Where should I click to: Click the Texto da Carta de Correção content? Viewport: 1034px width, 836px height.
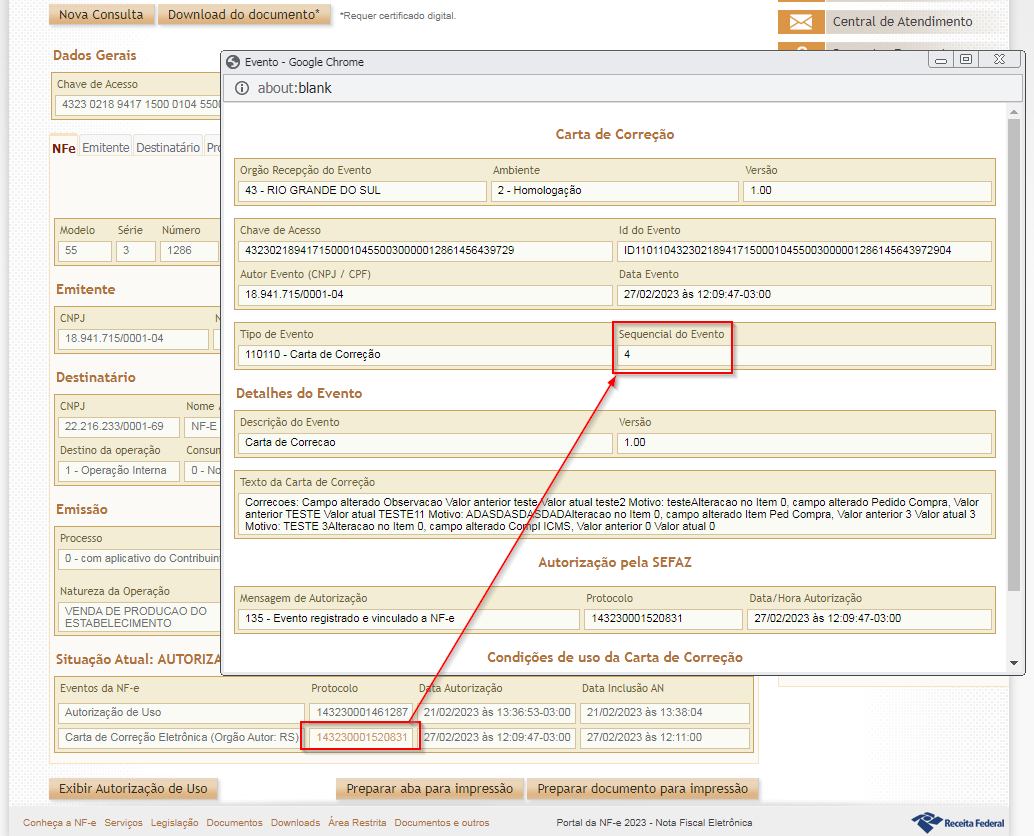[x=615, y=514]
